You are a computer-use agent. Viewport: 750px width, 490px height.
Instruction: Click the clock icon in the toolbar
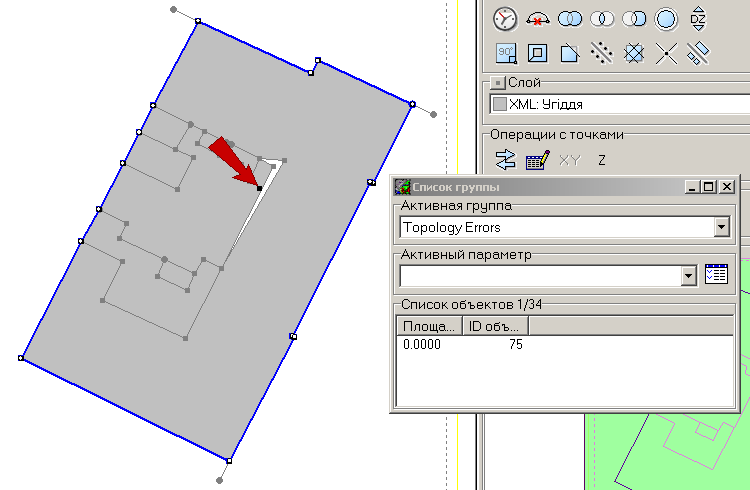pos(505,20)
